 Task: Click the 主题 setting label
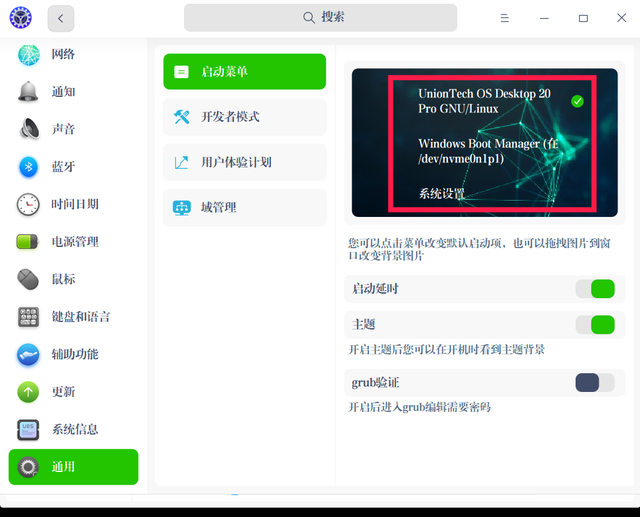click(363, 325)
